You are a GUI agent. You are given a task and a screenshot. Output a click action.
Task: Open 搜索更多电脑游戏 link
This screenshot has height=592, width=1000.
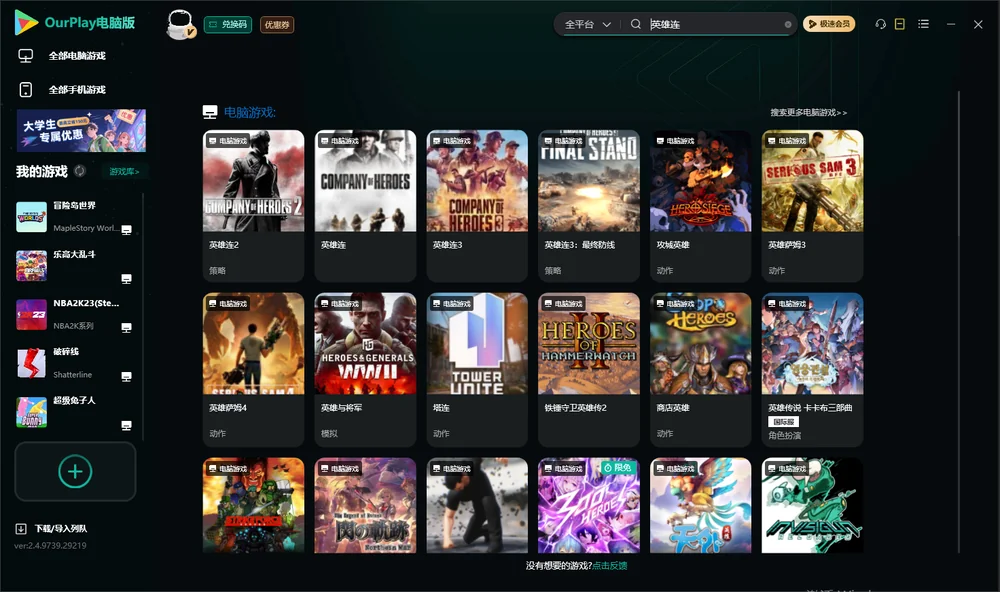(x=809, y=112)
